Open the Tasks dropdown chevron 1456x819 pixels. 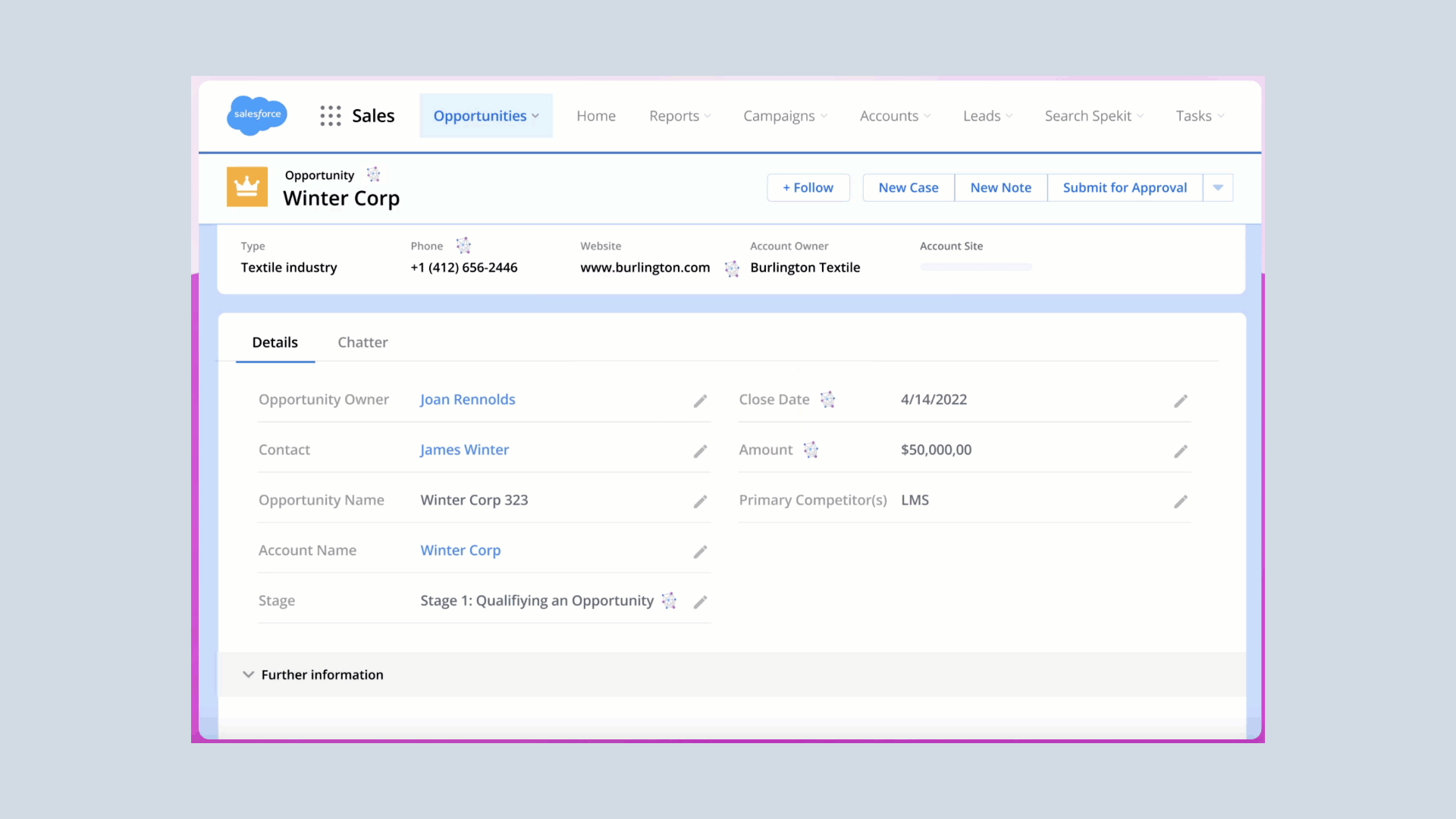point(1220,116)
